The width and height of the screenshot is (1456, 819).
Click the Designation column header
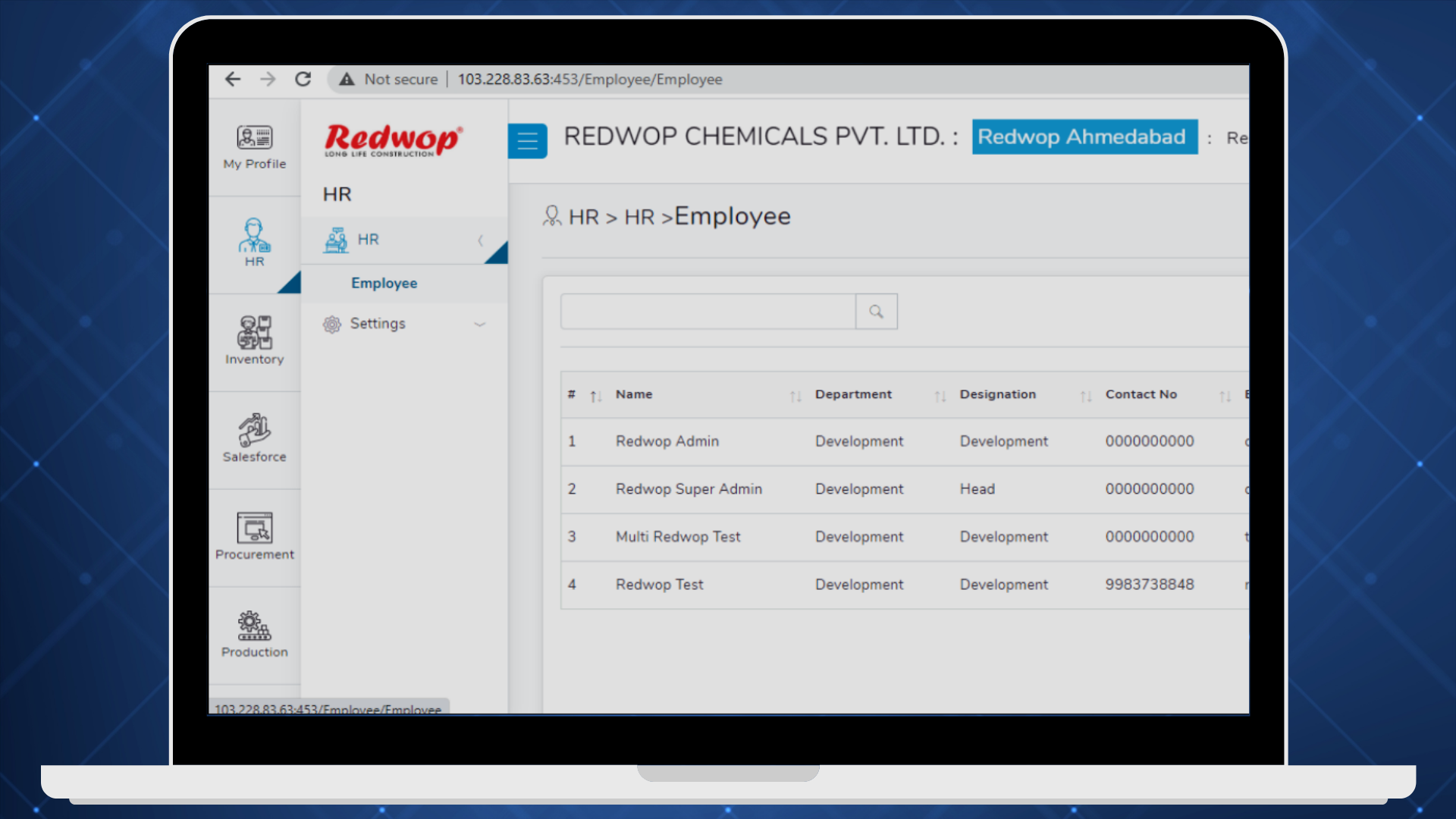click(998, 394)
